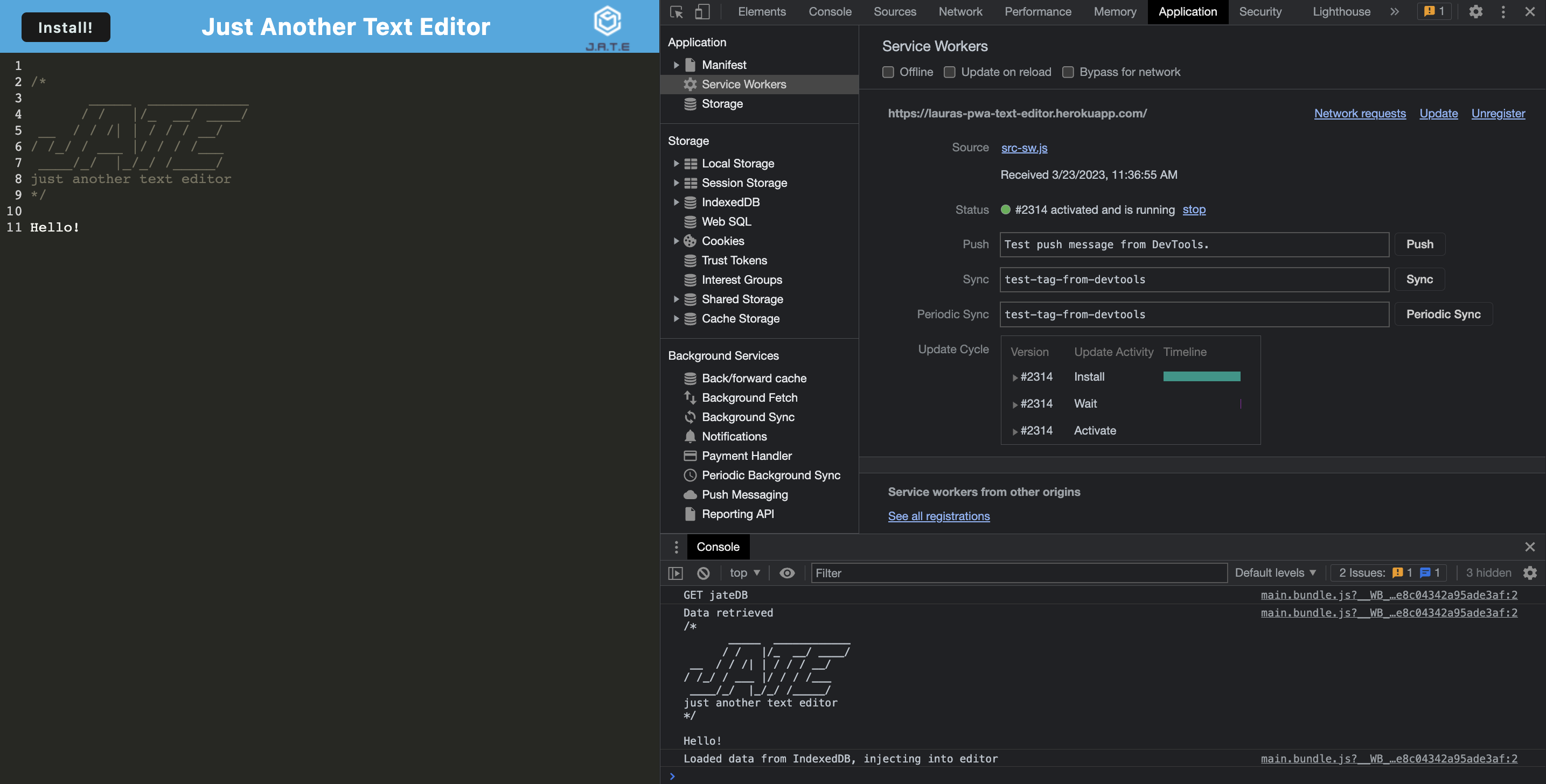Screen dimensions: 1546x784
Task: Click the Unregister link
Action: coord(1498,113)
